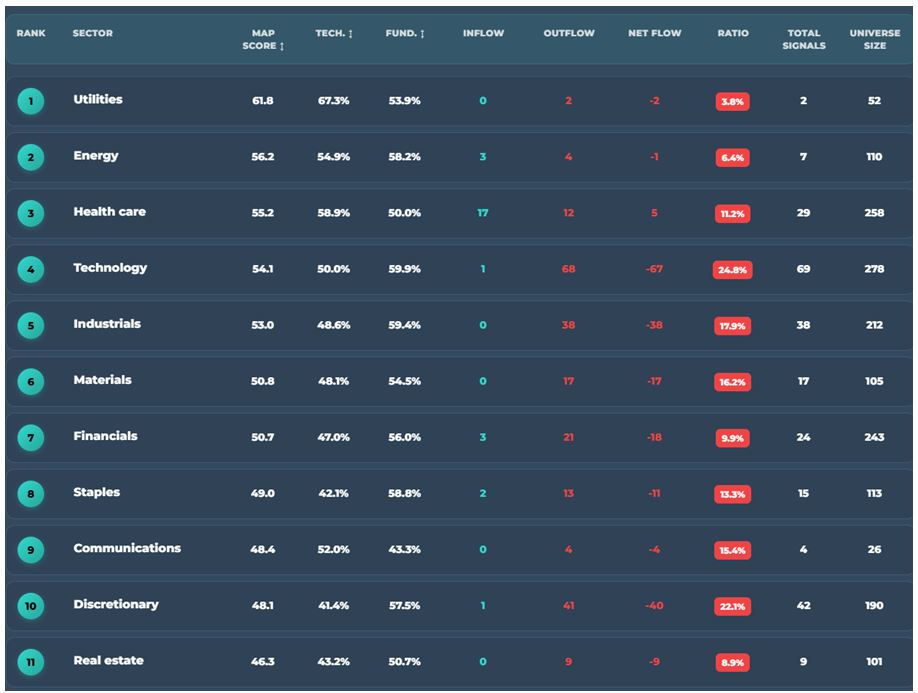918x693 pixels.
Task: Click the Health care 11.2% ratio badge
Action: click(733, 214)
